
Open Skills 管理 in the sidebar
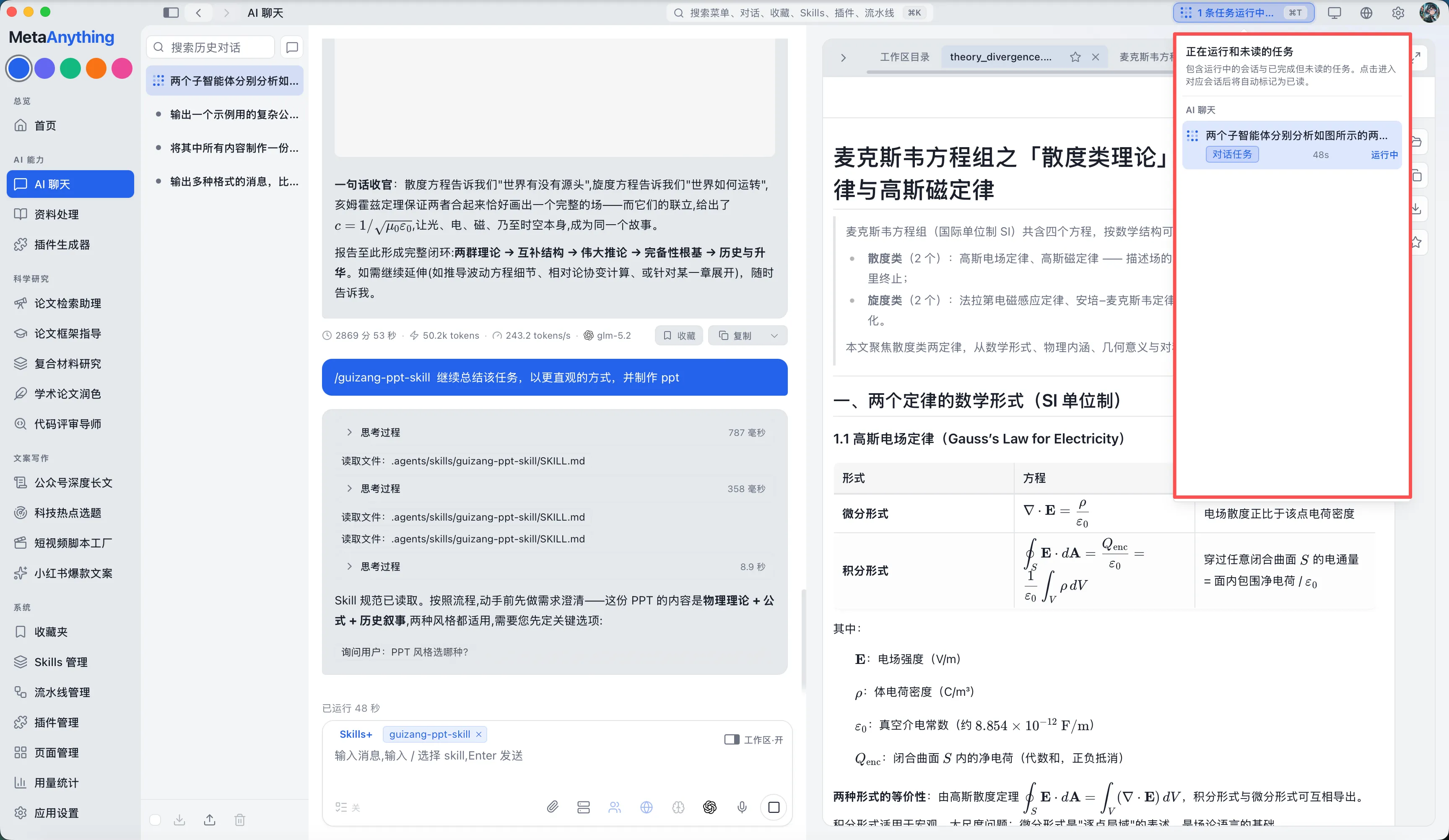pyautogui.click(x=70, y=662)
